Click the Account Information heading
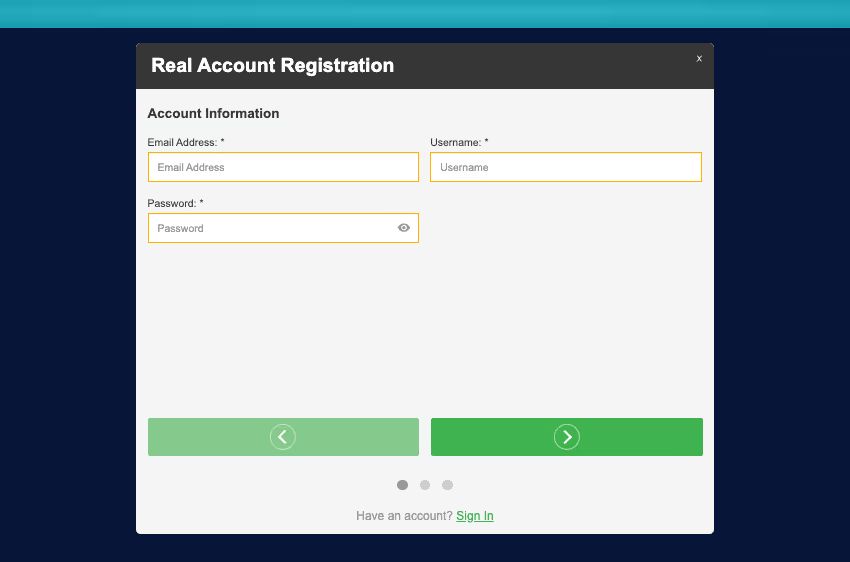This screenshot has width=850, height=562. click(x=214, y=113)
